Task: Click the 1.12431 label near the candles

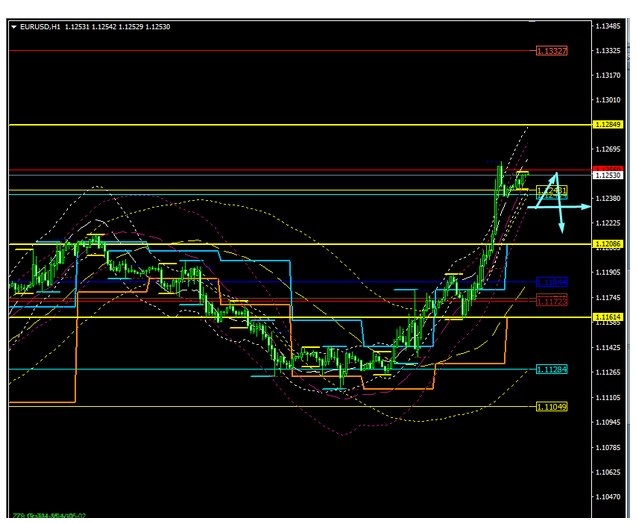Action: click(x=551, y=190)
